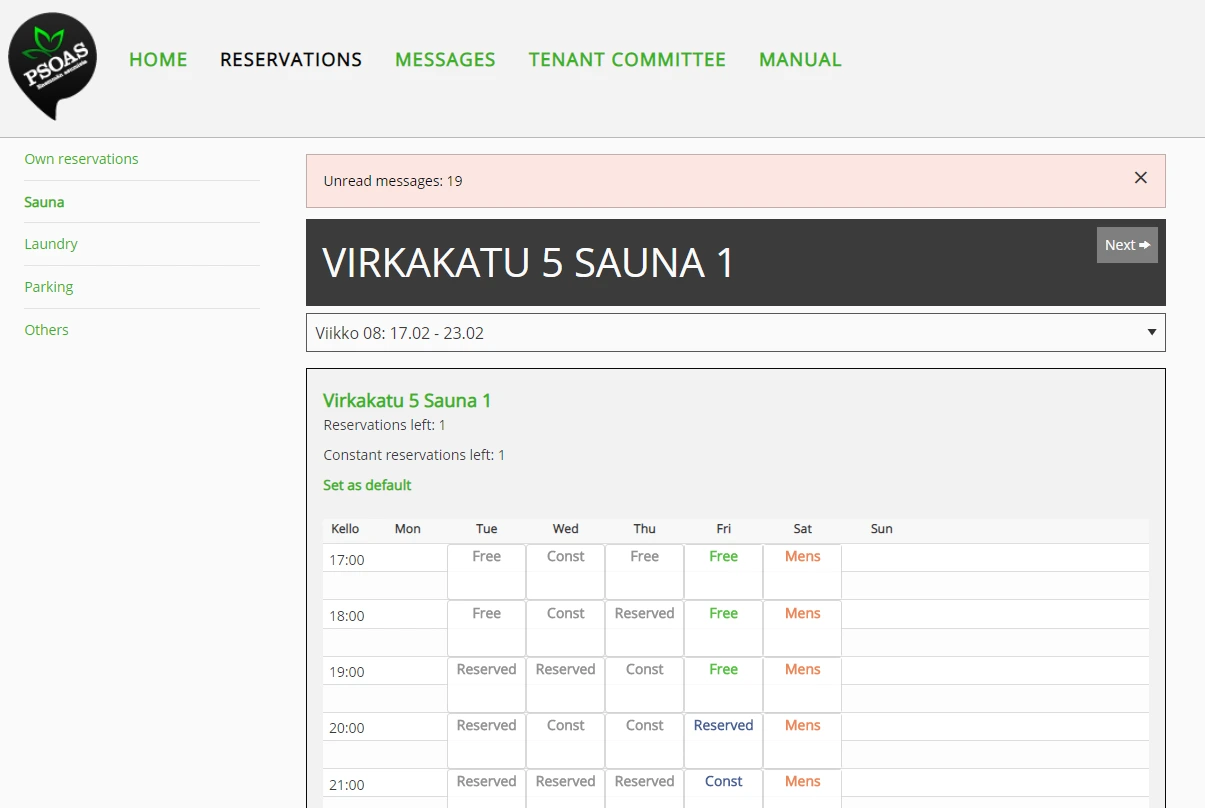1205x808 pixels.
Task: Click the Sat column header
Action: pos(803,529)
